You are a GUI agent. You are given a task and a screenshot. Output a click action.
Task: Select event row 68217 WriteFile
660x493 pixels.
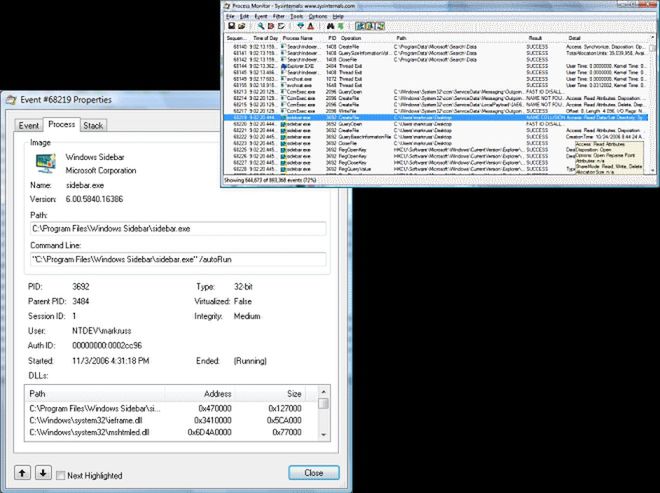[x=436, y=111]
